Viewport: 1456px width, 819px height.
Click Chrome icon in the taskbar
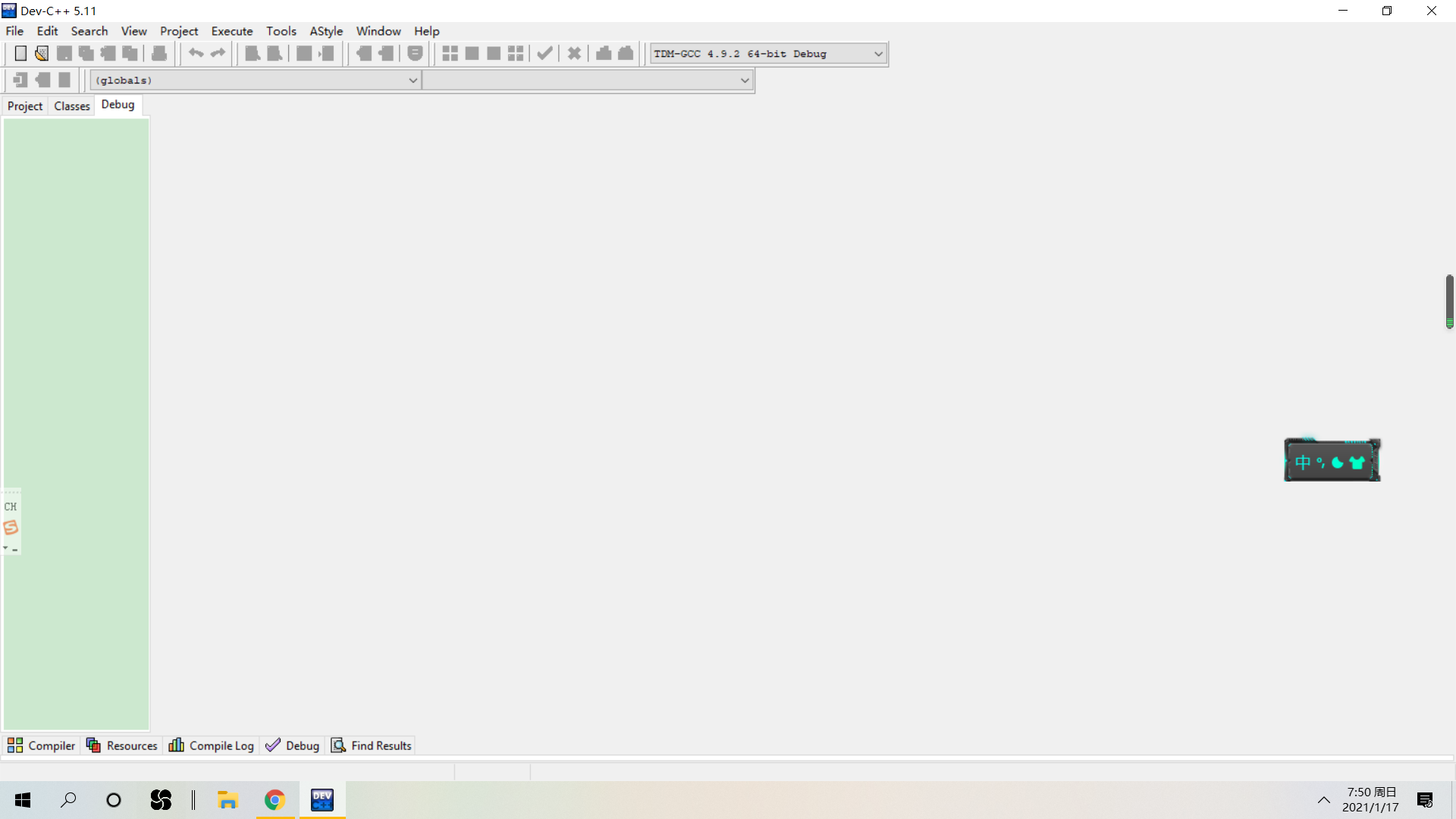click(275, 800)
